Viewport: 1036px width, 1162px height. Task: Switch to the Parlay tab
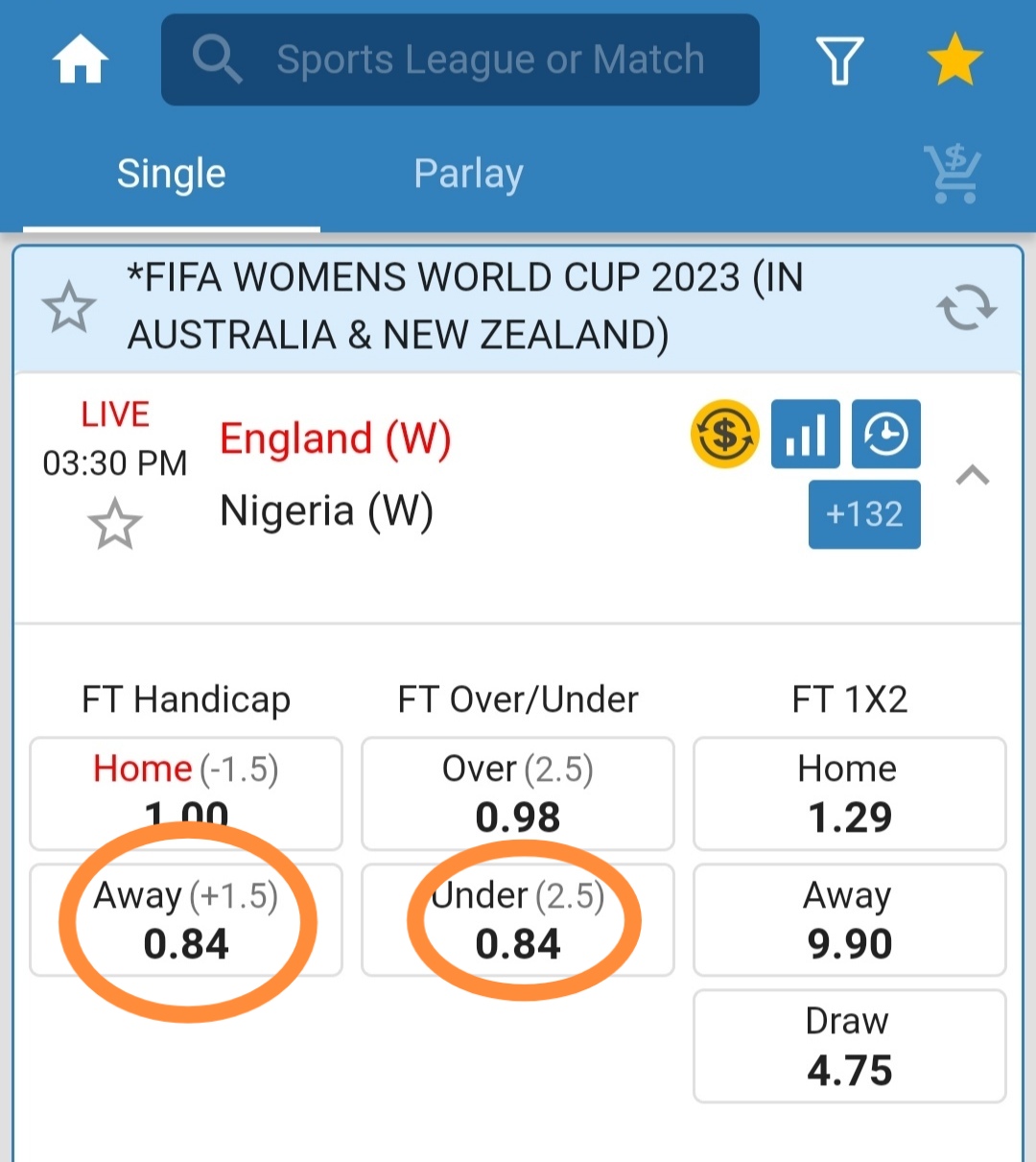[468, 174]
